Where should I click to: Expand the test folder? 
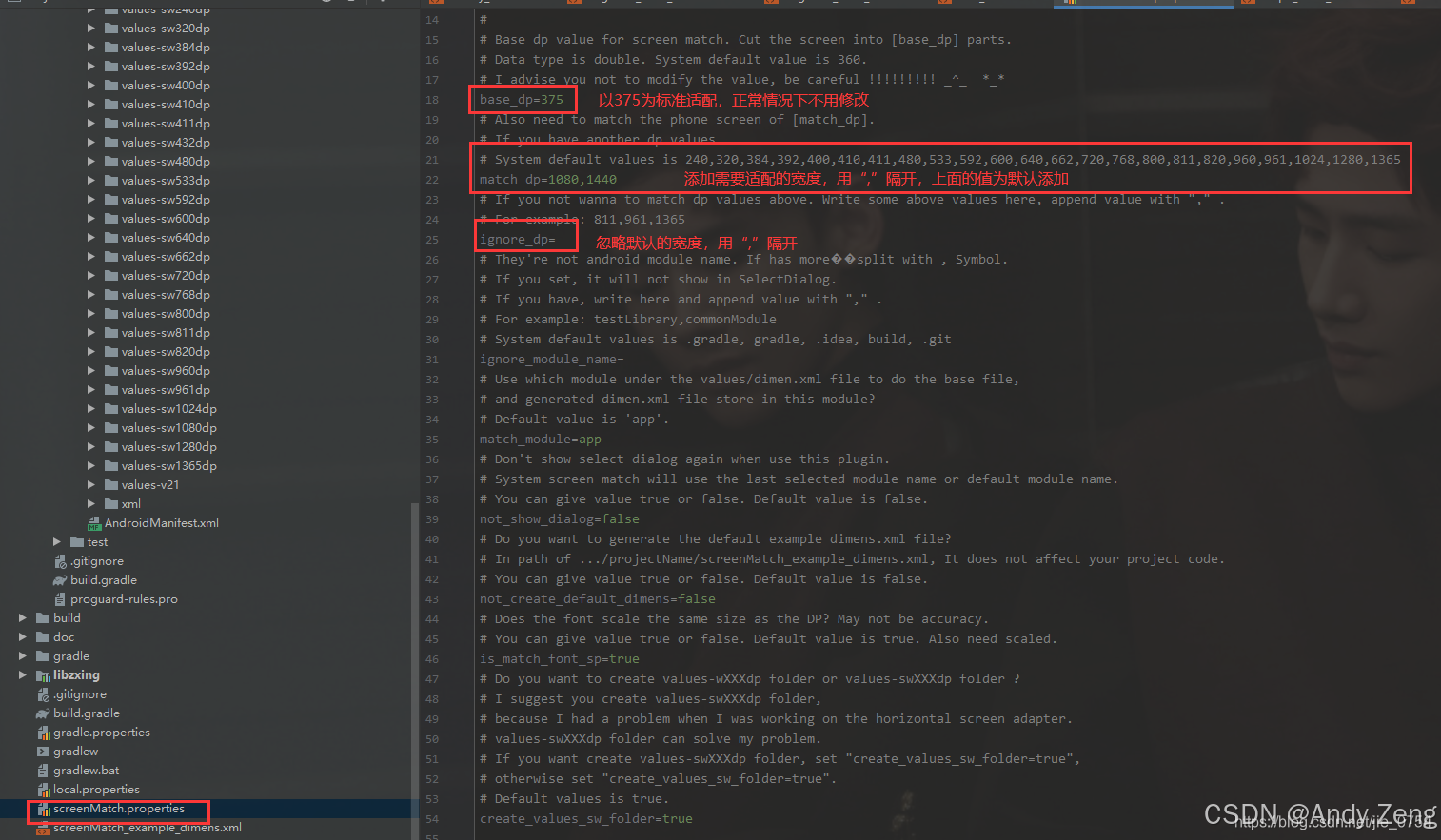tap(56, 541)
